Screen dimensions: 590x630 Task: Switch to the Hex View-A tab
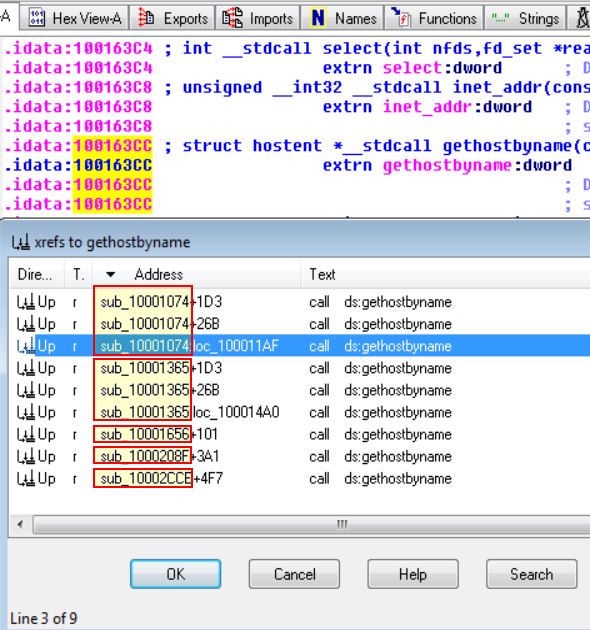[x=74, y=18]
